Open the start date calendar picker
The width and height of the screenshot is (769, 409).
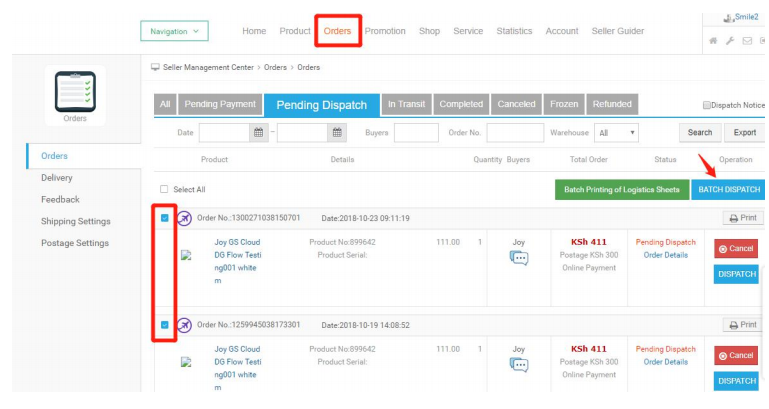coord(259,132)
